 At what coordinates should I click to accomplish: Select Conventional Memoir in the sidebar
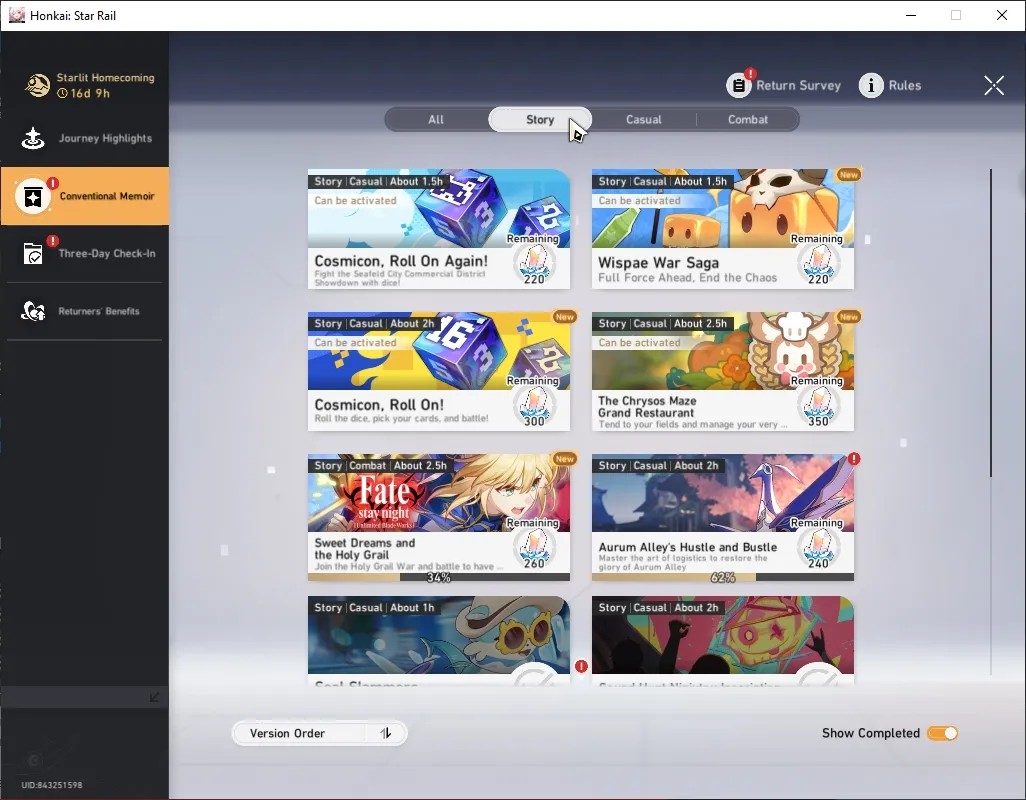[x=84, y=196]
